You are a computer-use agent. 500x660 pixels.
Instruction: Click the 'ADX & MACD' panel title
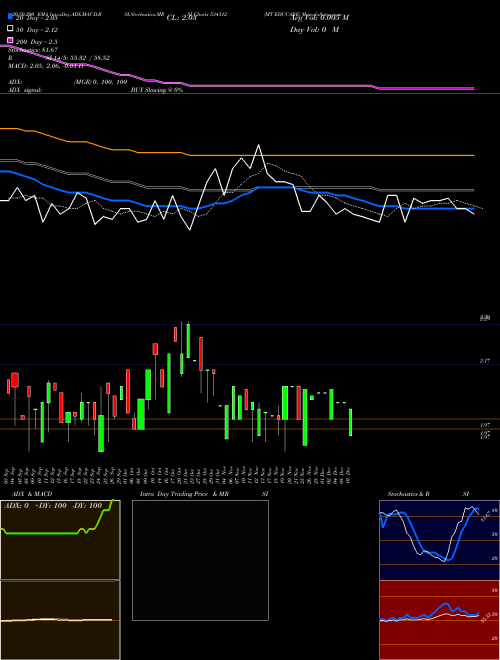point(32,494)
